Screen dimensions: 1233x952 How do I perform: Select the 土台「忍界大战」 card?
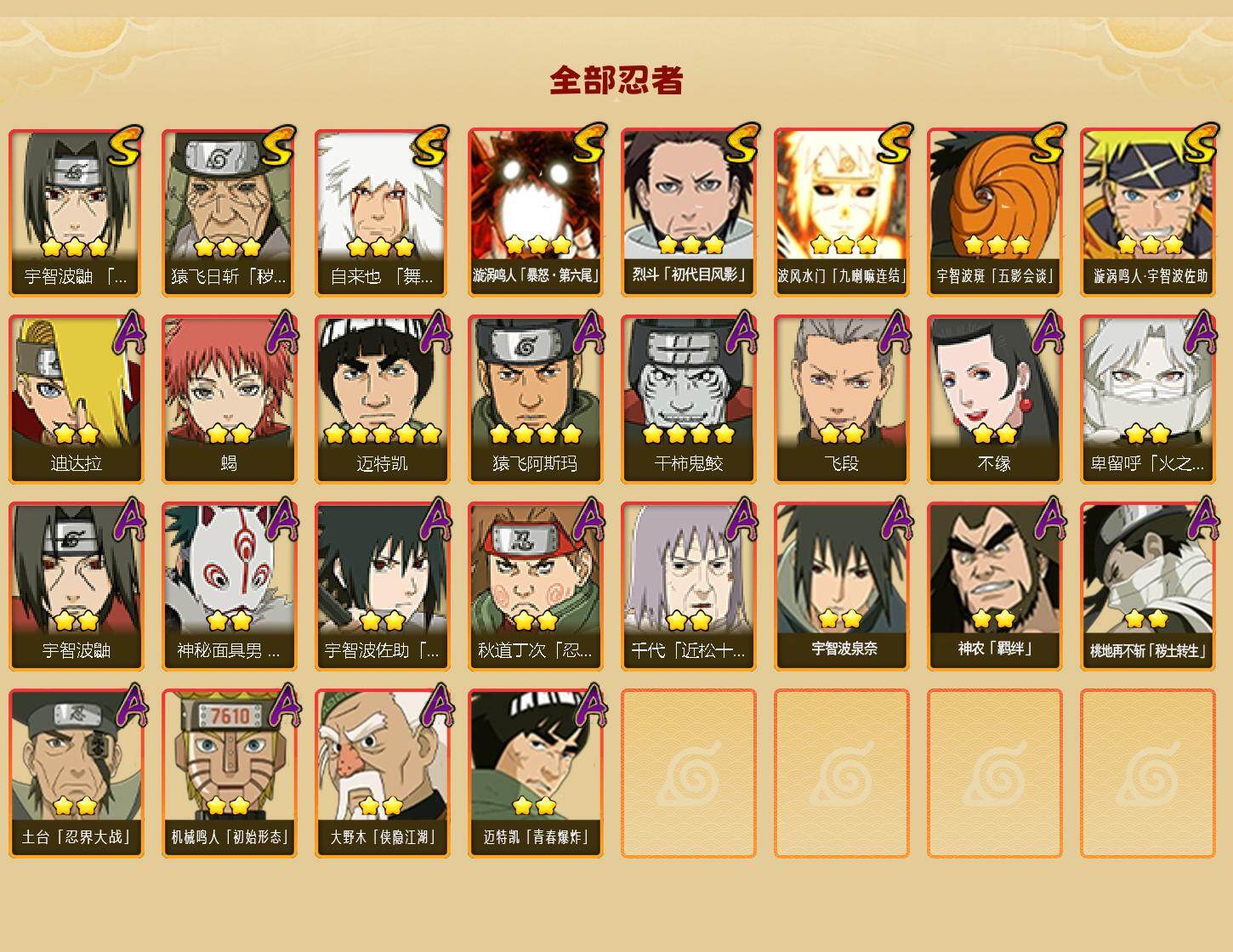click(77, 773)
